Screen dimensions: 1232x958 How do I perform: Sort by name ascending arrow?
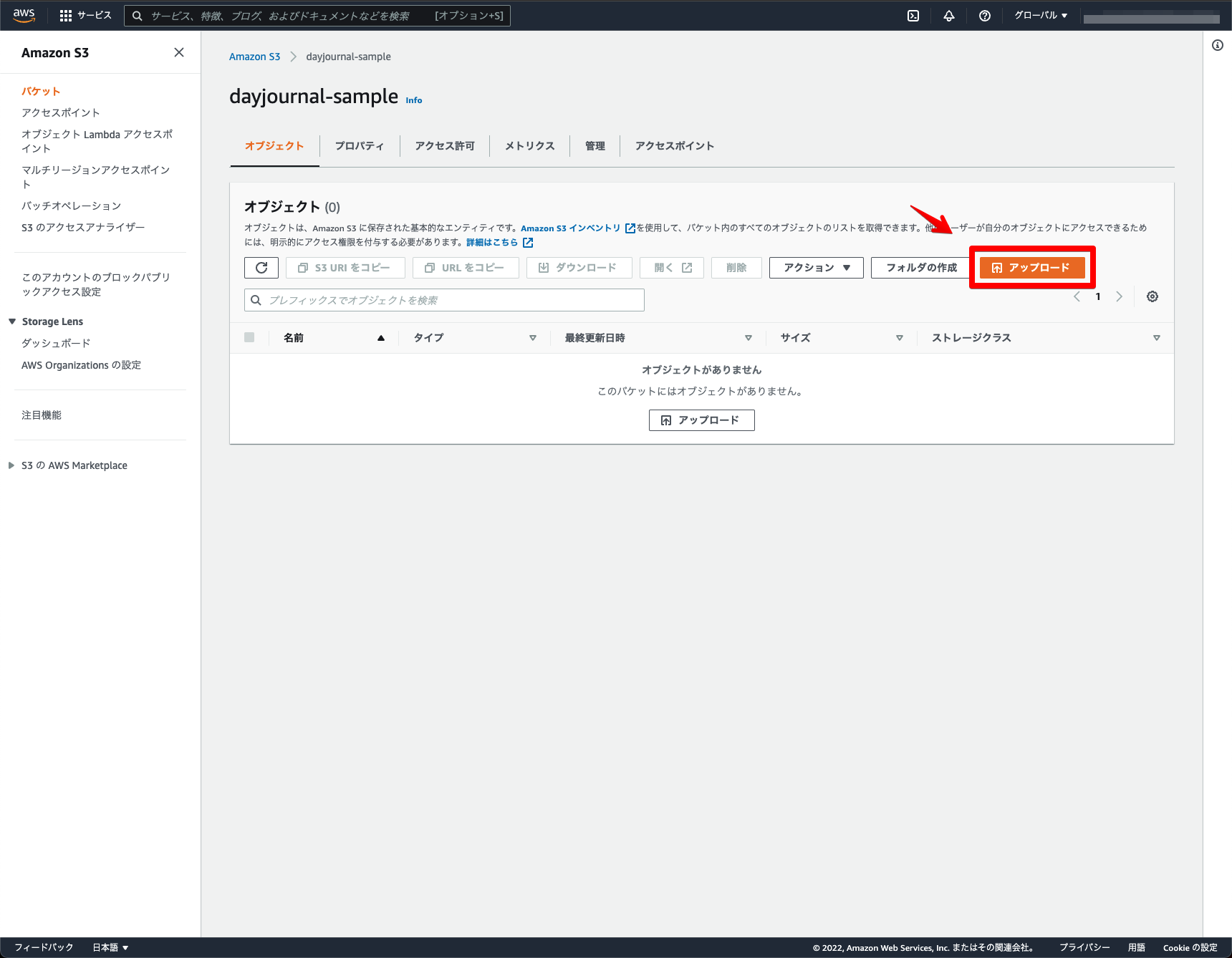click(381, 338)
